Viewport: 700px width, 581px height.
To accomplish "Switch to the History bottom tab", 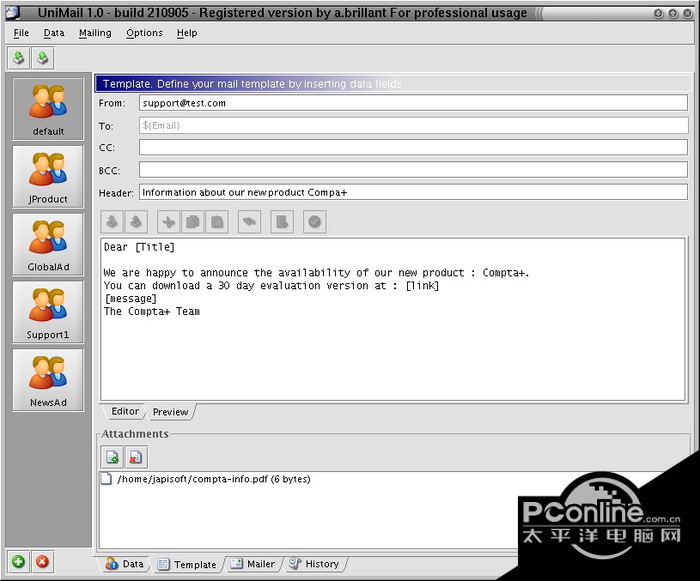I will 314,564.
